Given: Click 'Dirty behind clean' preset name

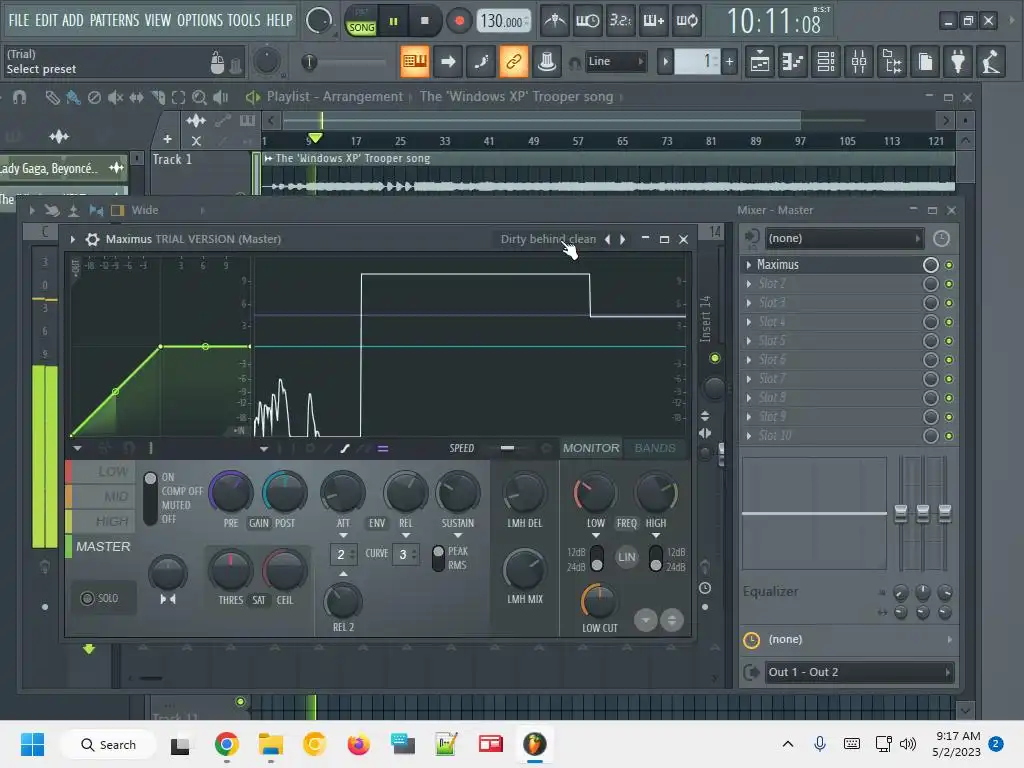Looking at the screenshot, I should coord(548,239).
